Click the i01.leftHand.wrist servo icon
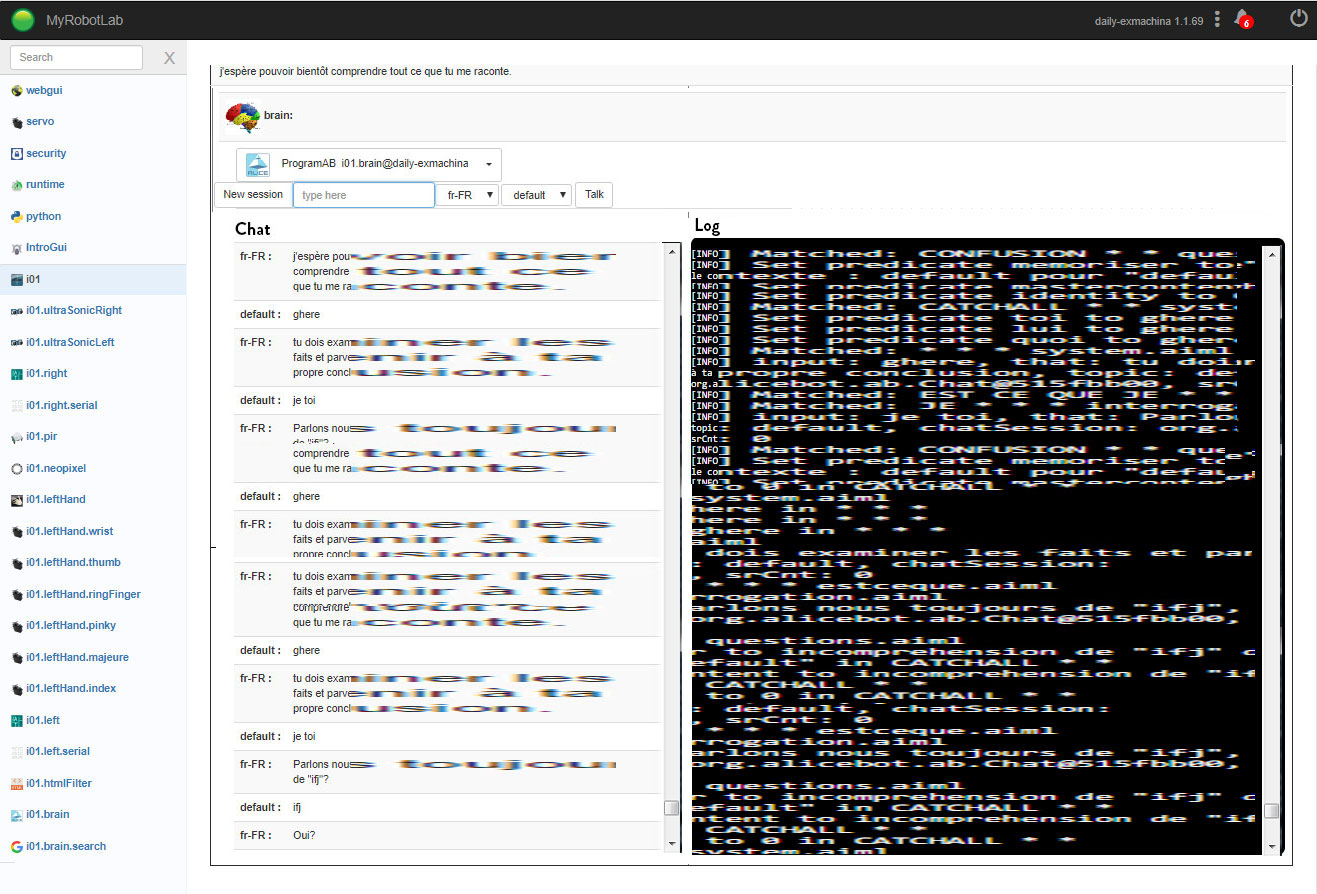Viewport: 1317px width, 894px height. point(16,532)
